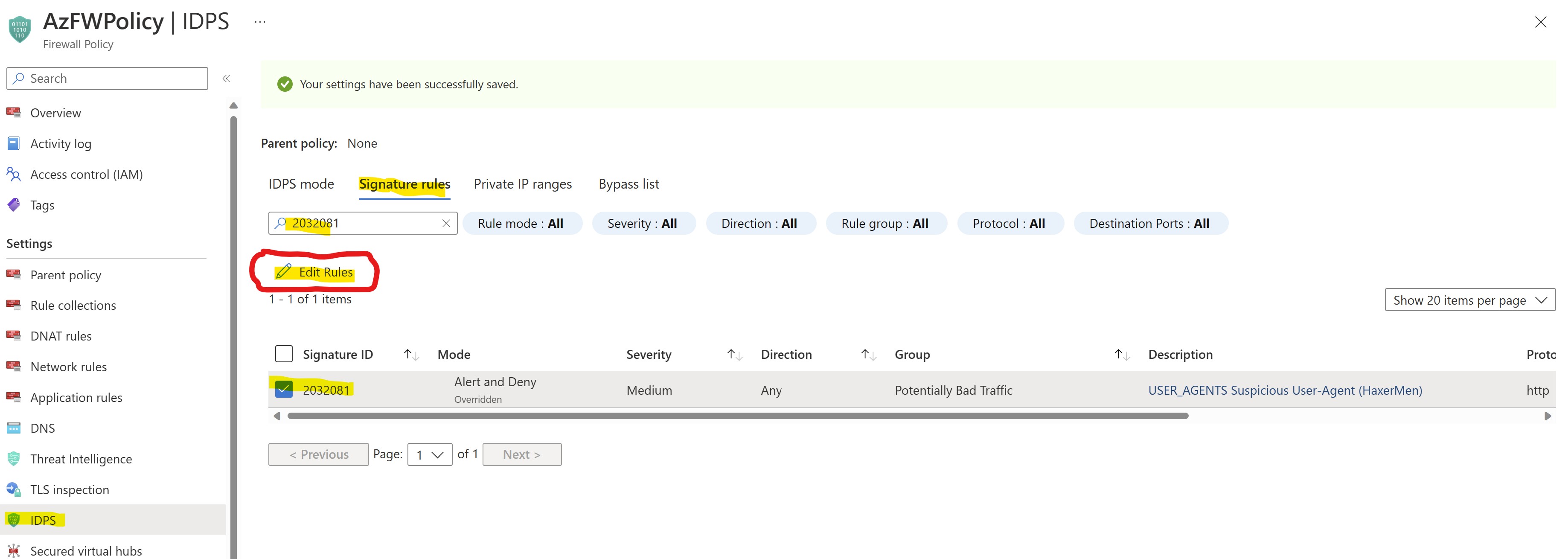
Task: Switch to the IDPS mode tab
Action: (301, 184)
